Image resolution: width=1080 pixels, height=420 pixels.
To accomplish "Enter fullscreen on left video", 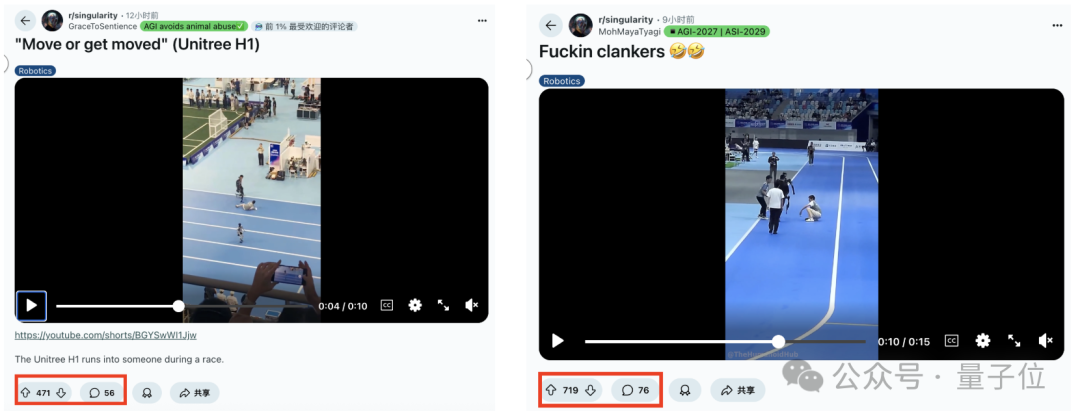I will click(444, 305).
